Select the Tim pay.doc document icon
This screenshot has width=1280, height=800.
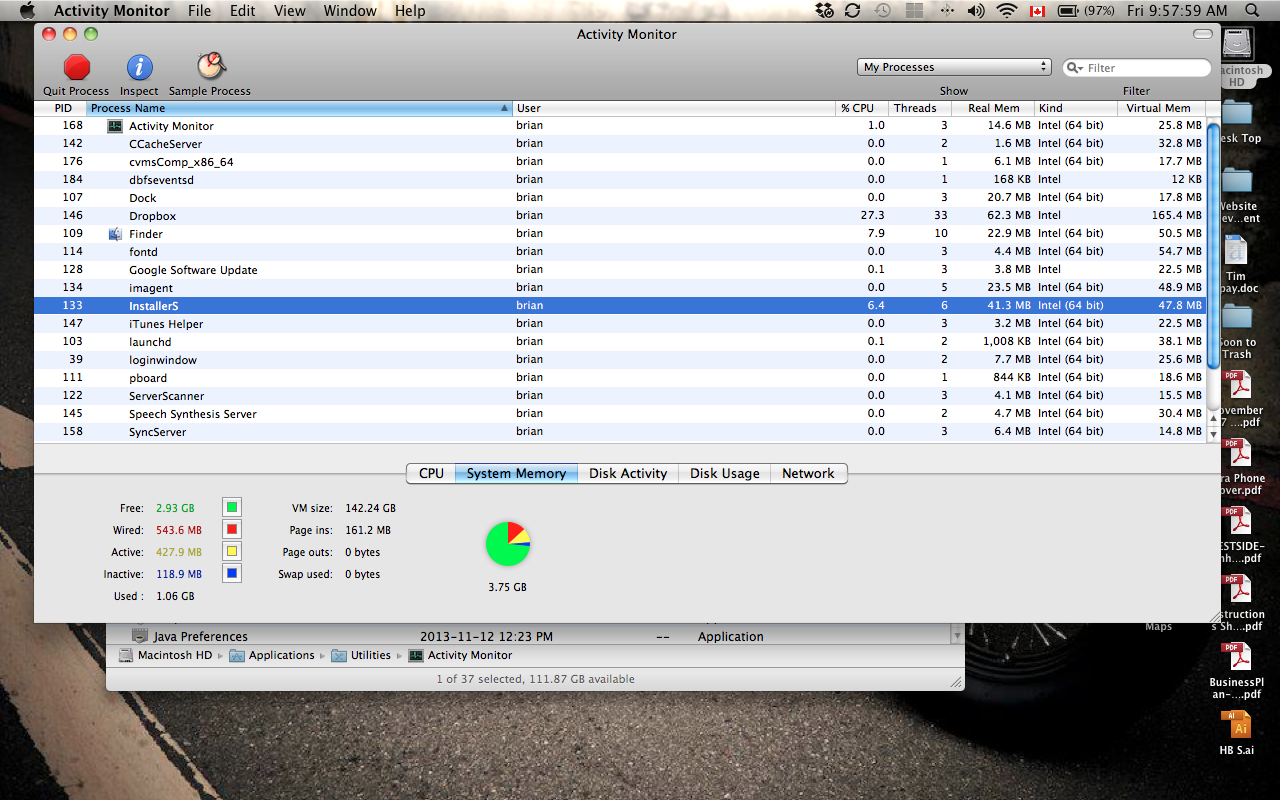[x=1237, y=251]
